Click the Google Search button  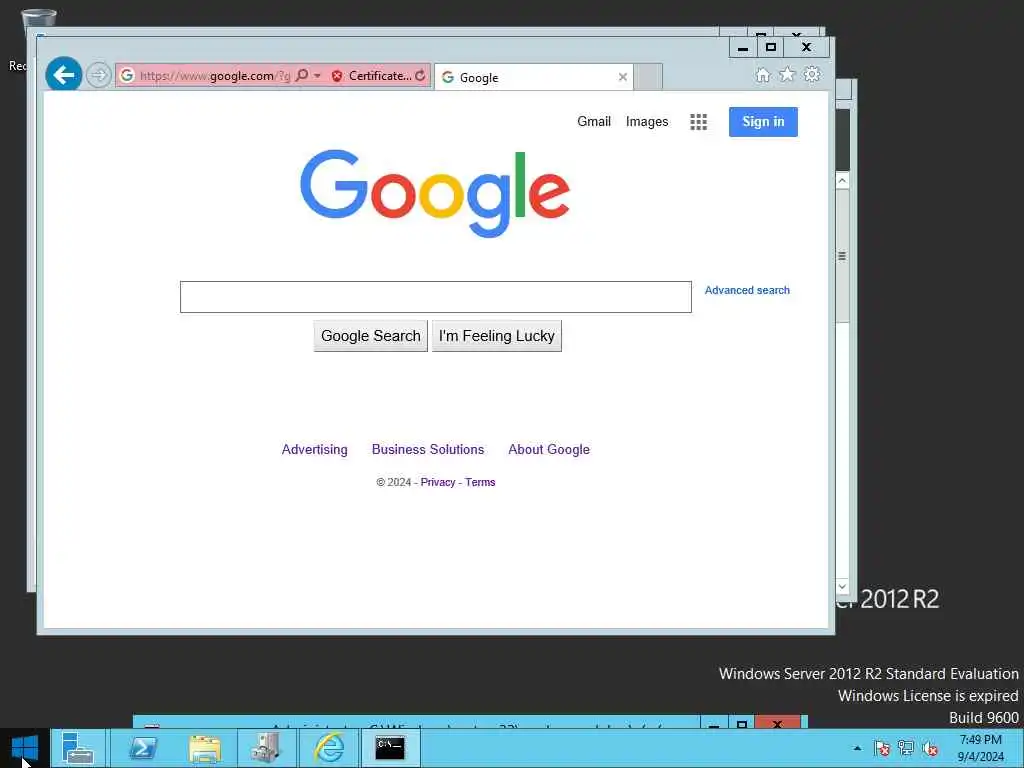[370, 336]
